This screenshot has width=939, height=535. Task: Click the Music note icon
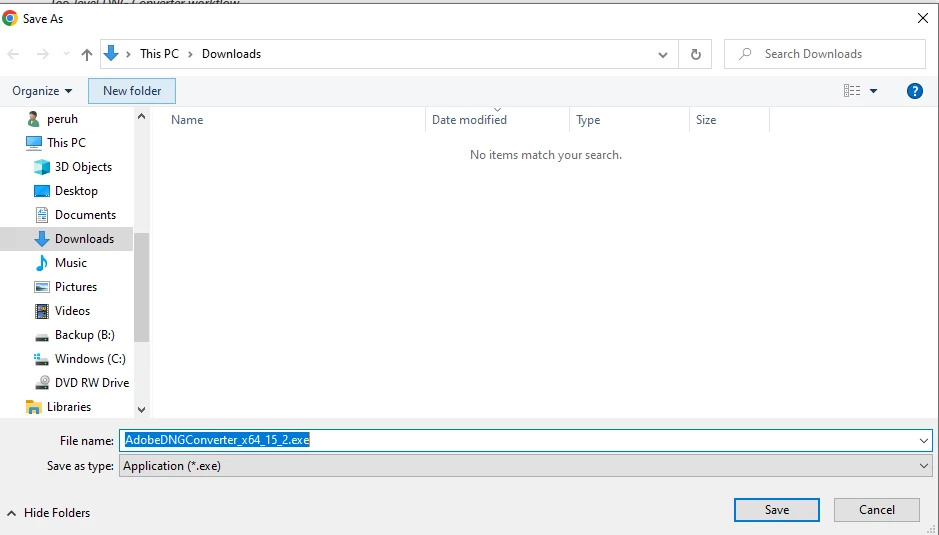42,262
